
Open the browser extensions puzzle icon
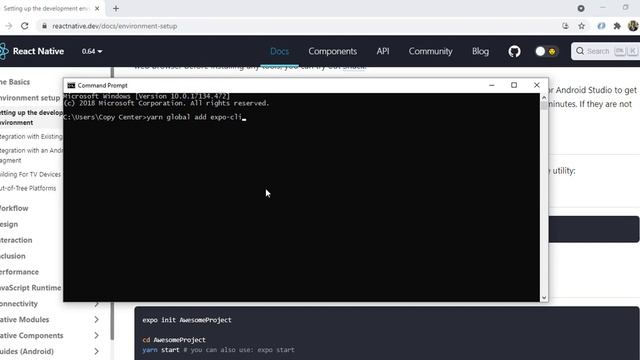tap(617, 26)
